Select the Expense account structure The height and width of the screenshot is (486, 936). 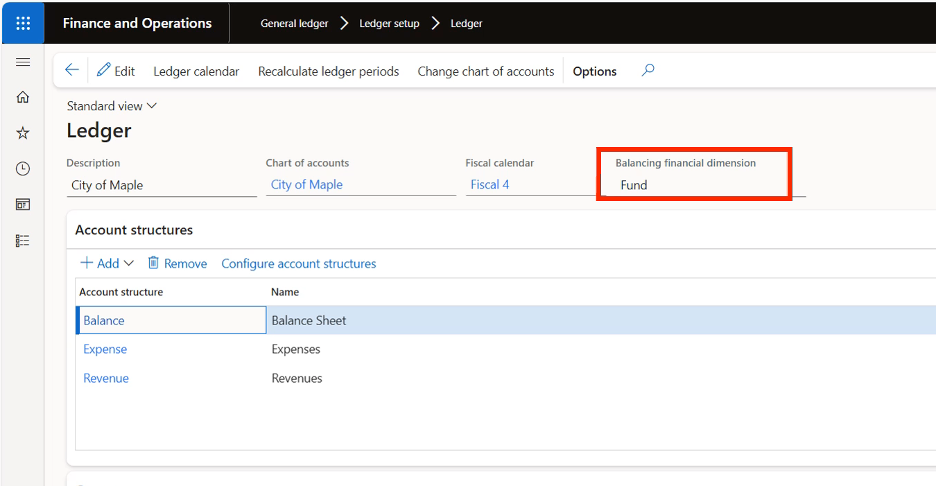(x=105, y=349)
